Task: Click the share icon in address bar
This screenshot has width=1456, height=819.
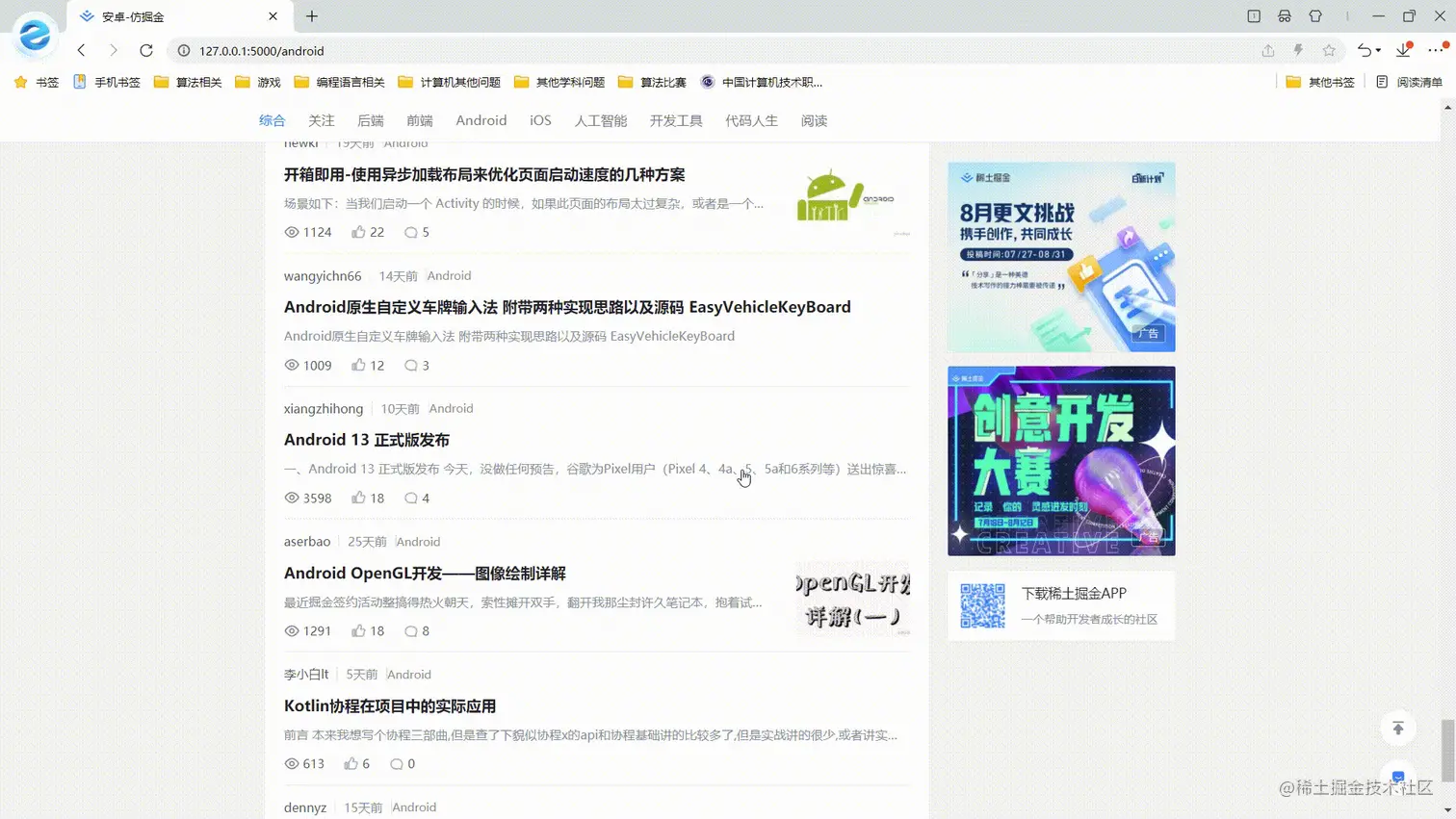Action: pyautogui.click(x=1268, y=50)
